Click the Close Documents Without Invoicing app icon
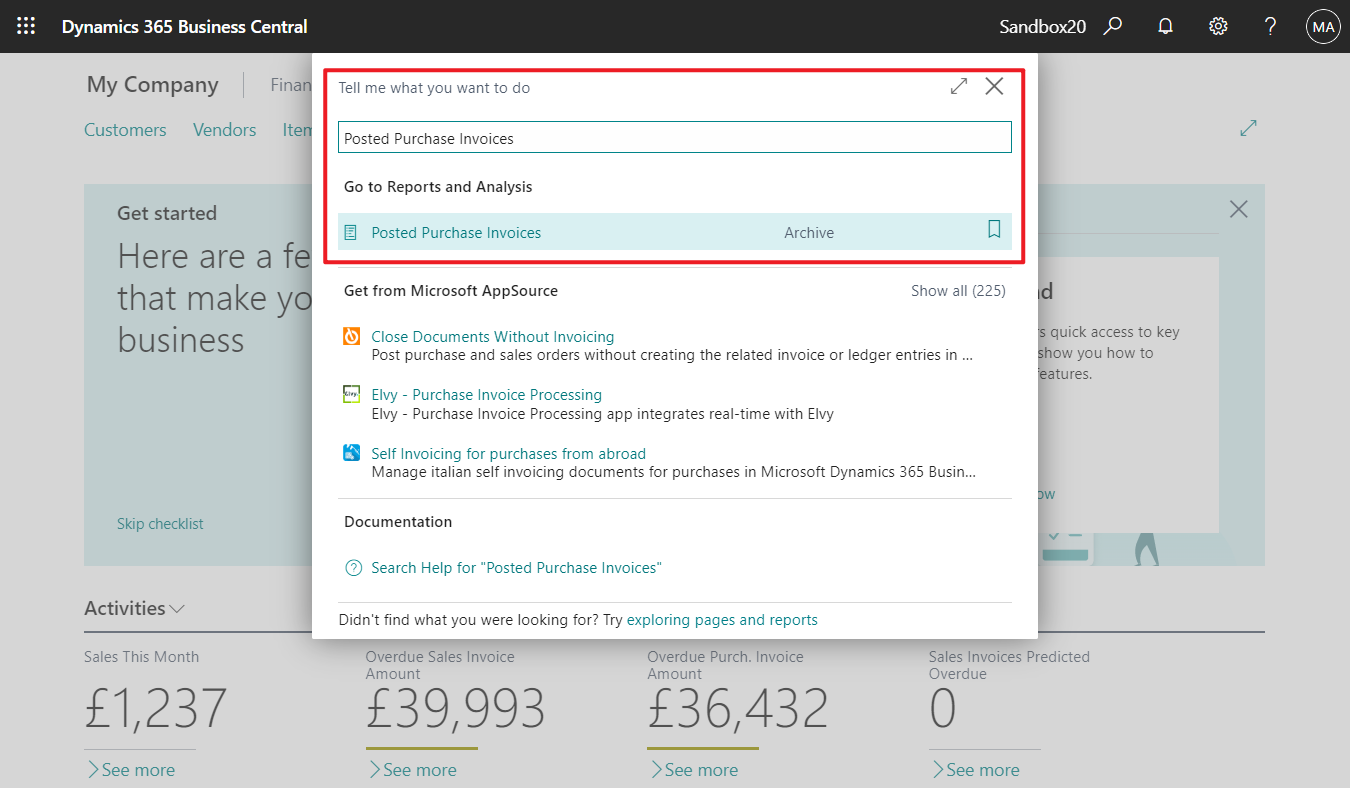This screenshot has width=1350, height=788. click(351, 336)
